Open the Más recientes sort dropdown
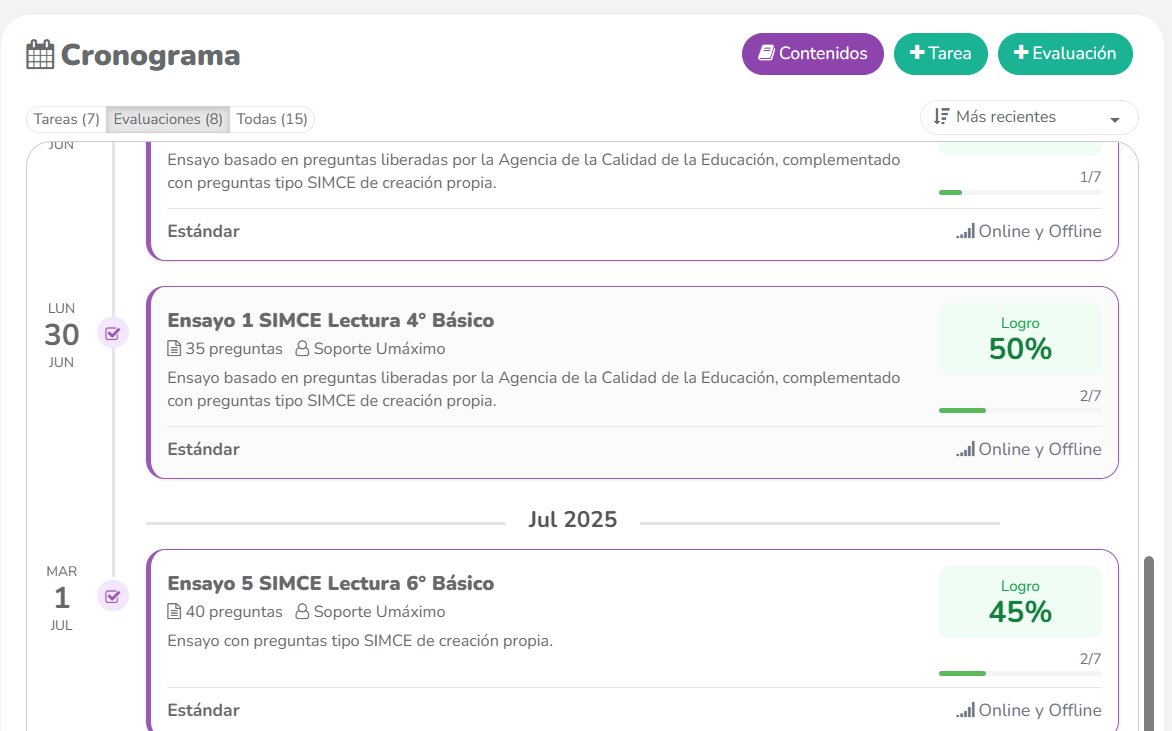 [1028, 118]
